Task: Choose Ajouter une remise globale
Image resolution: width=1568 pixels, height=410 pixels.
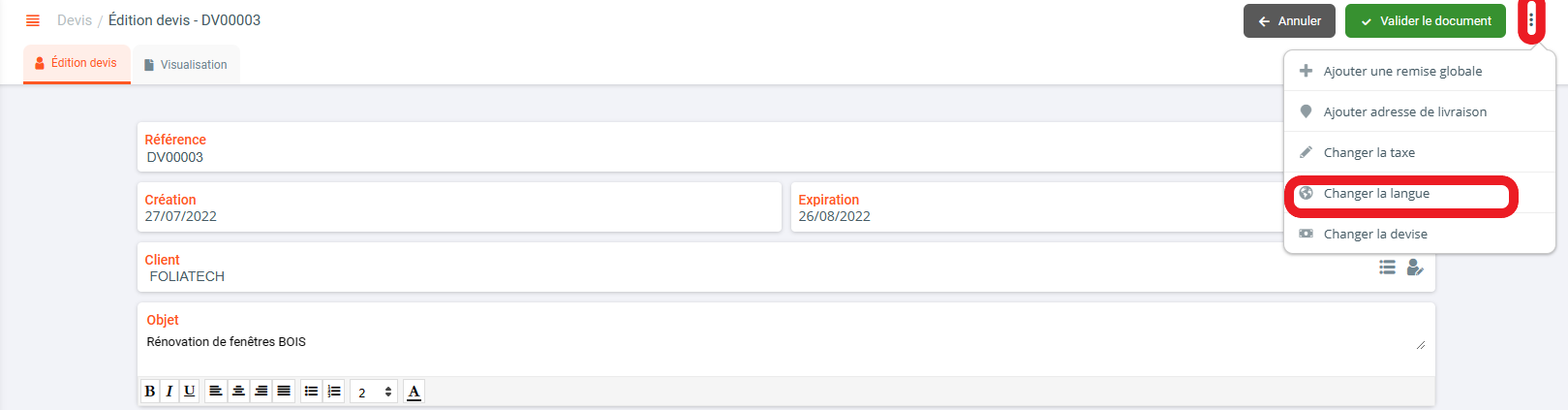Action: tap(1402, 72)
